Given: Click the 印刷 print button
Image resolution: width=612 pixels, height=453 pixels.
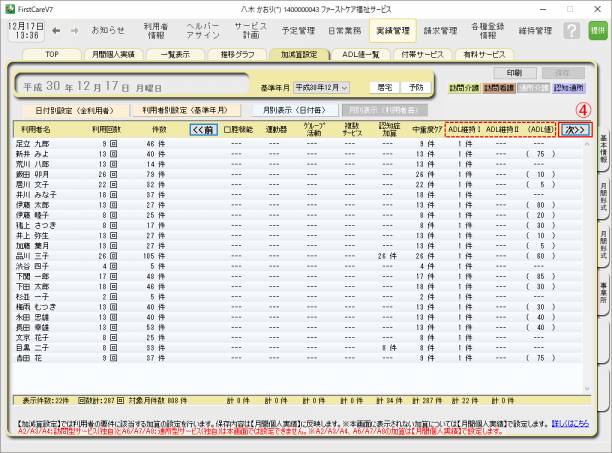Looking at the screenshot, I should point(513,73).
